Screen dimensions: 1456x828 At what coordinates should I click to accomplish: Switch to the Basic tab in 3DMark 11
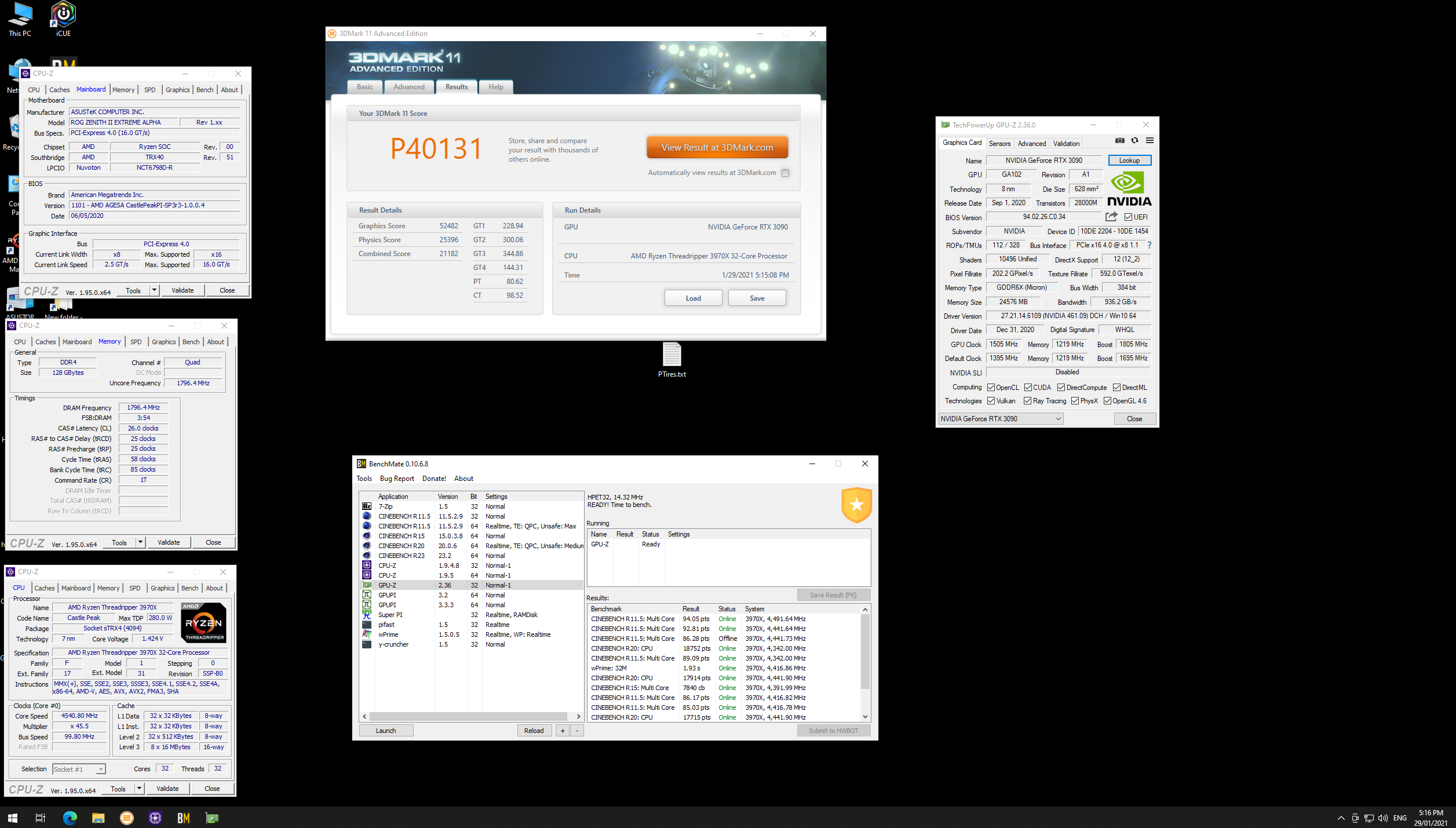coord(364,87)
